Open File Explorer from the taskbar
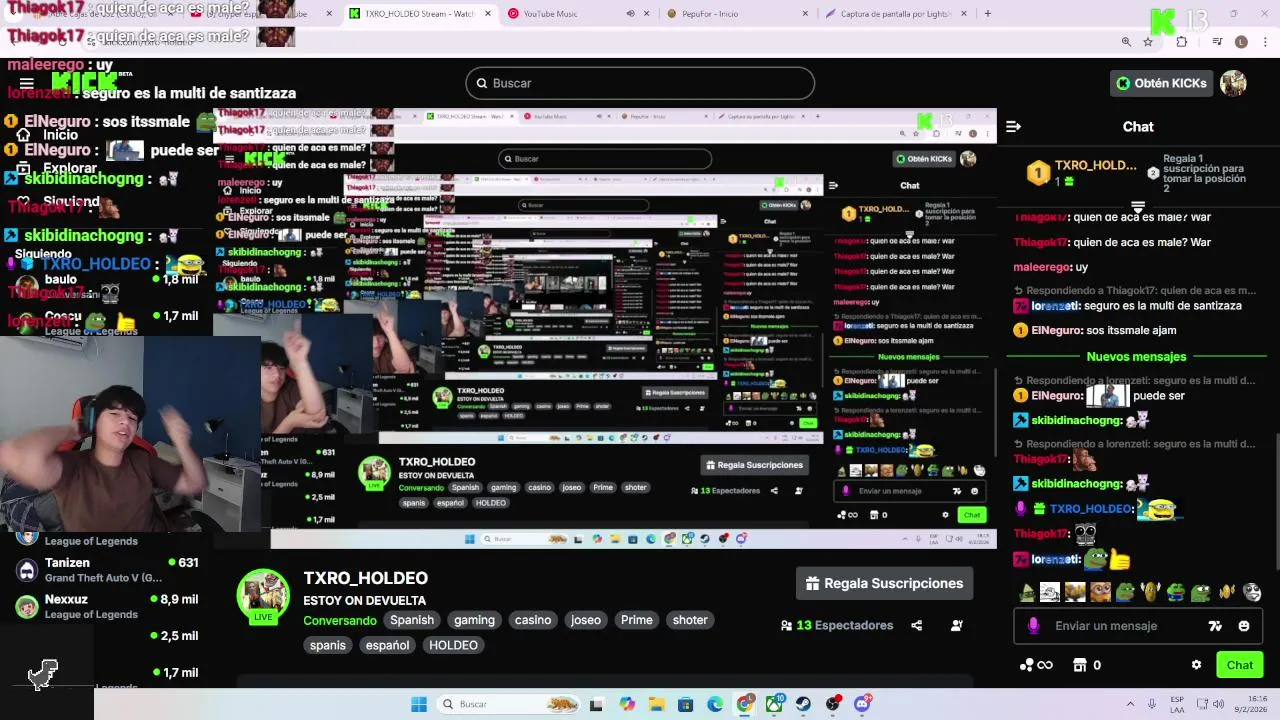Screen dimensions: 1280x720 point(656,704)
